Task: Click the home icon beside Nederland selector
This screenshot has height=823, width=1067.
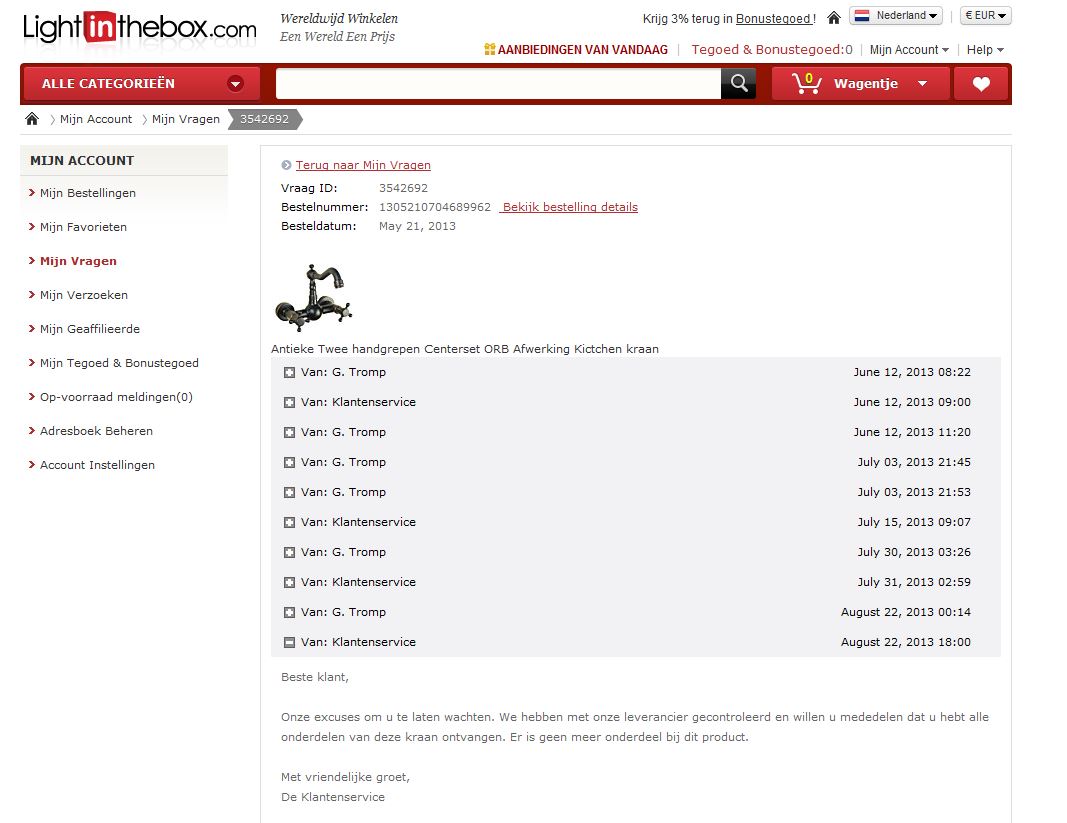Action: pyautogui.click(x=833, y=17)
